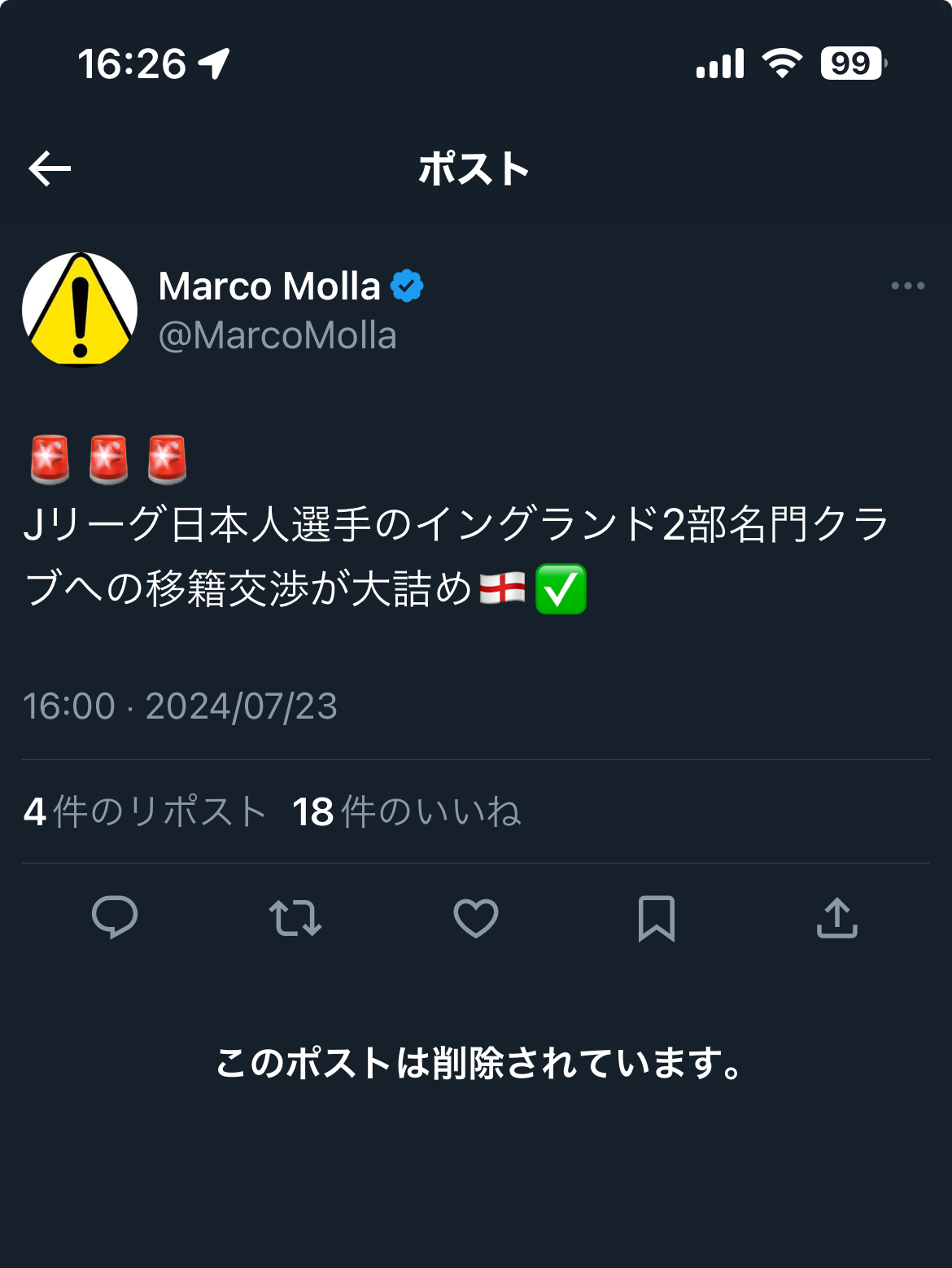Tap the blue verified badge
Viewport: 952px width, 1268px height.
click(x=407, y=286)
